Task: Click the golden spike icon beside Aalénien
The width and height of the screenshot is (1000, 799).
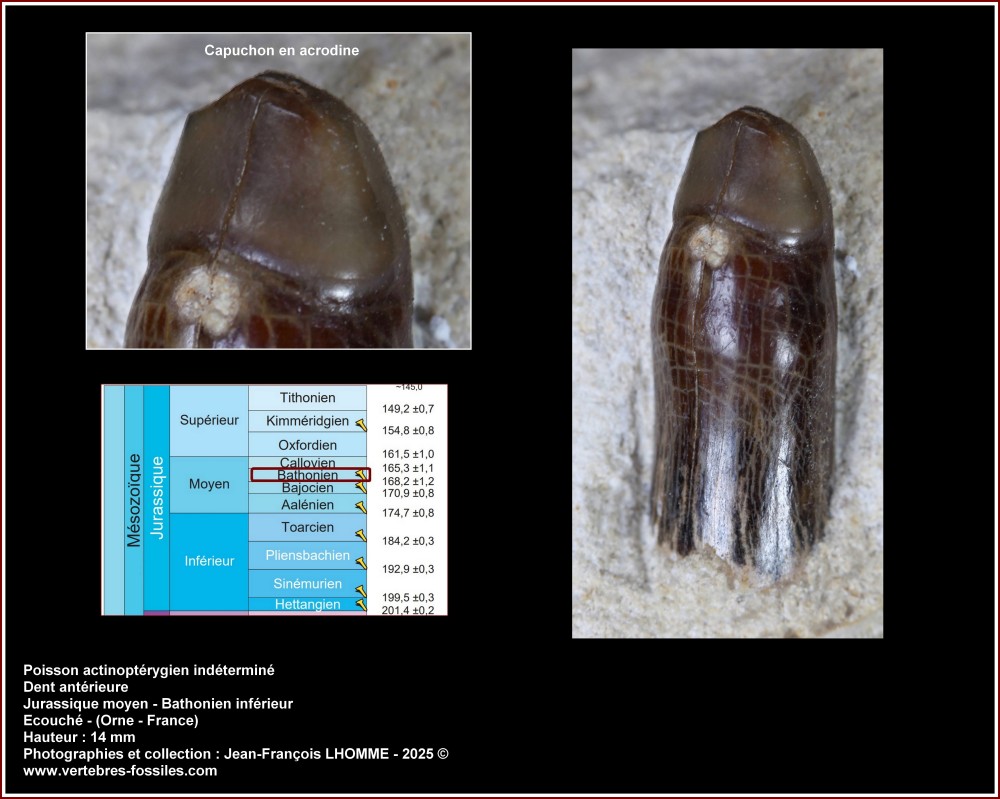Action: (x=360, y=506)
